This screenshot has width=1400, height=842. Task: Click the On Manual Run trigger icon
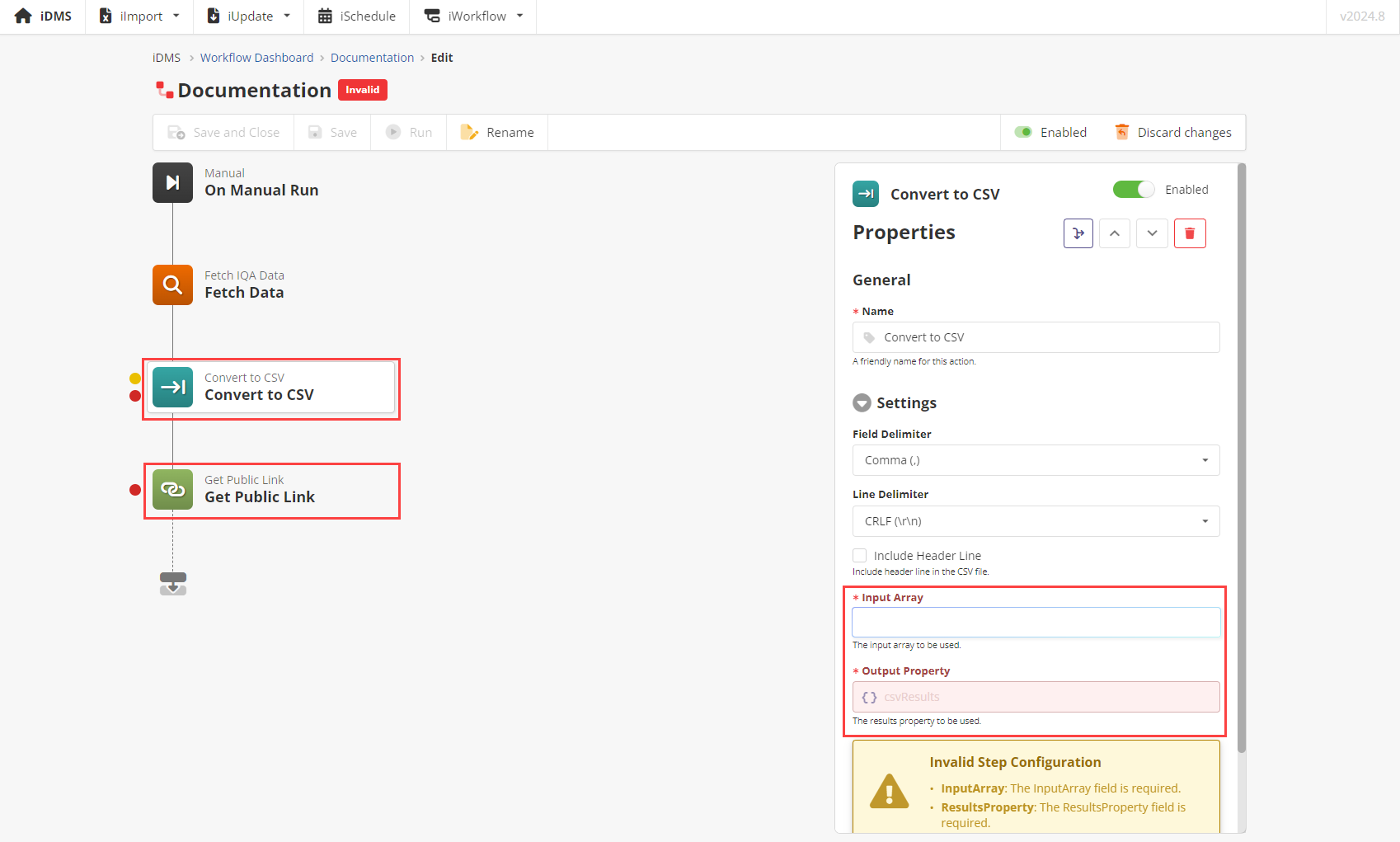tap(172, 182)
